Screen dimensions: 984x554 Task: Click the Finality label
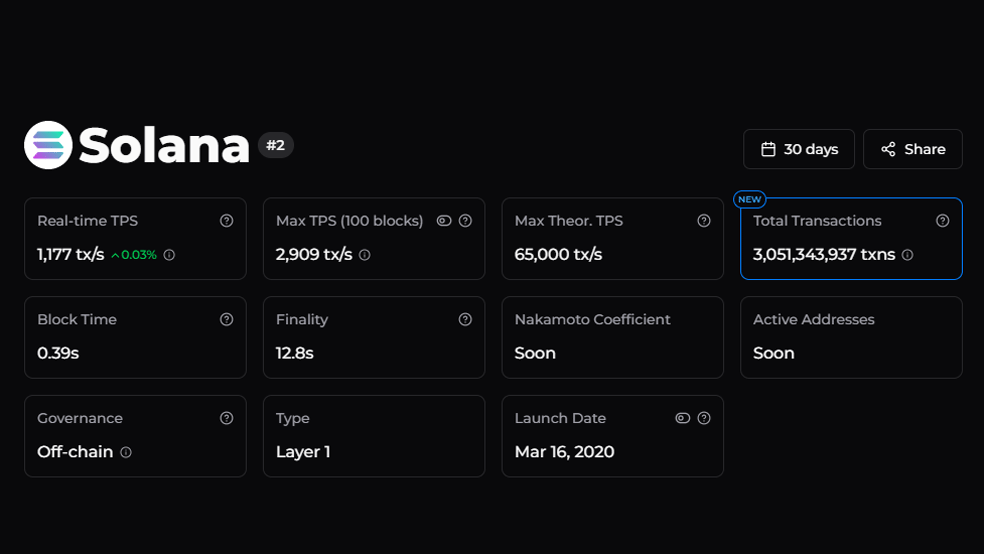(x=302, y=319)
